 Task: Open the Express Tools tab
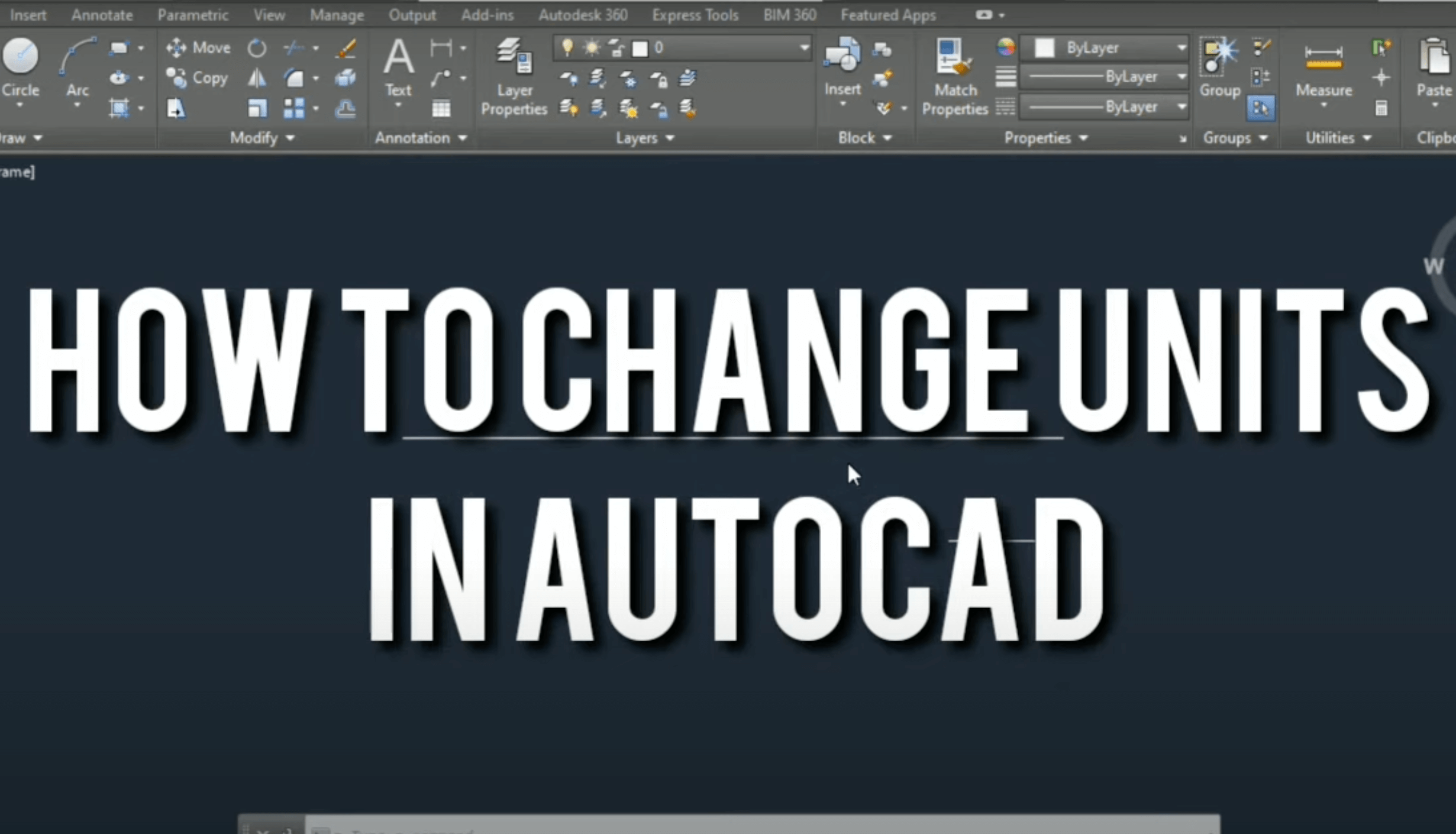click(695, 15)
